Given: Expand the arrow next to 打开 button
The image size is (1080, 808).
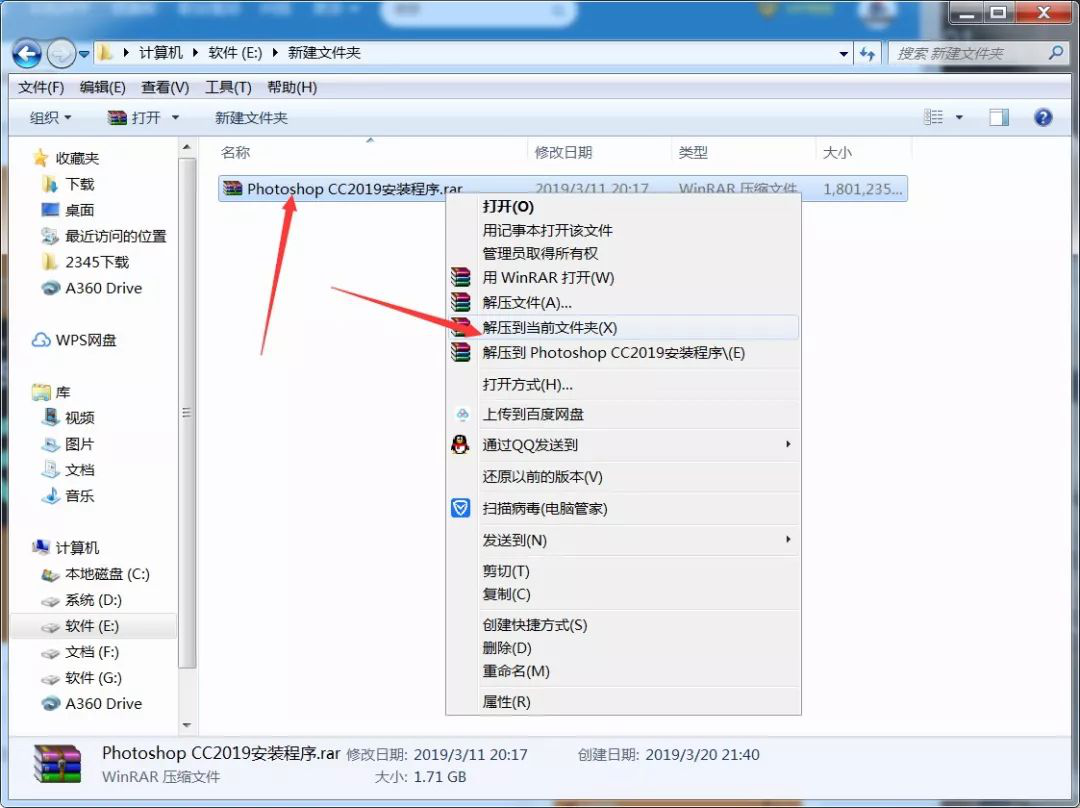Looking at the screenshot, I should 175,118.
